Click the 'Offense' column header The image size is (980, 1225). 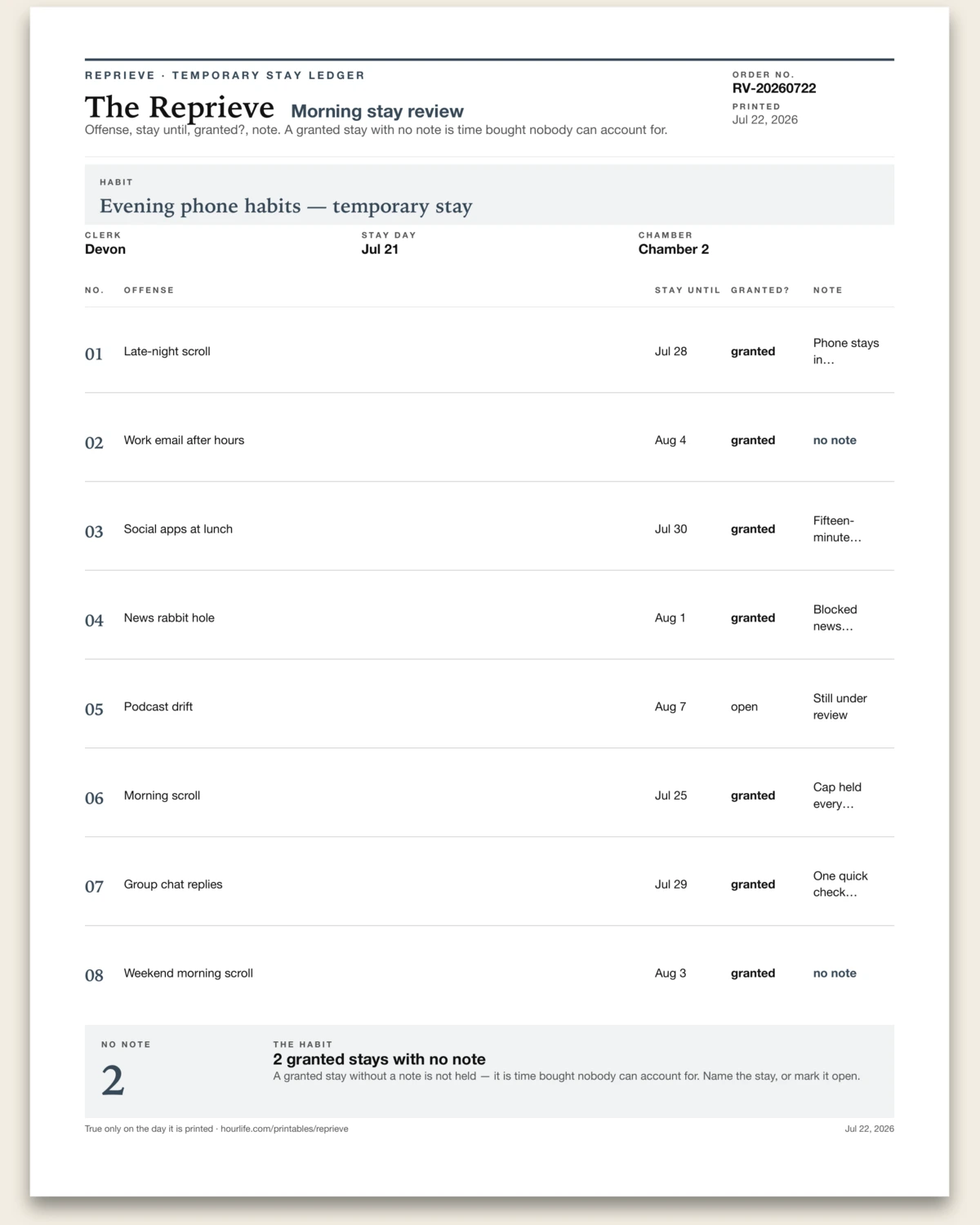pos(149,290)
